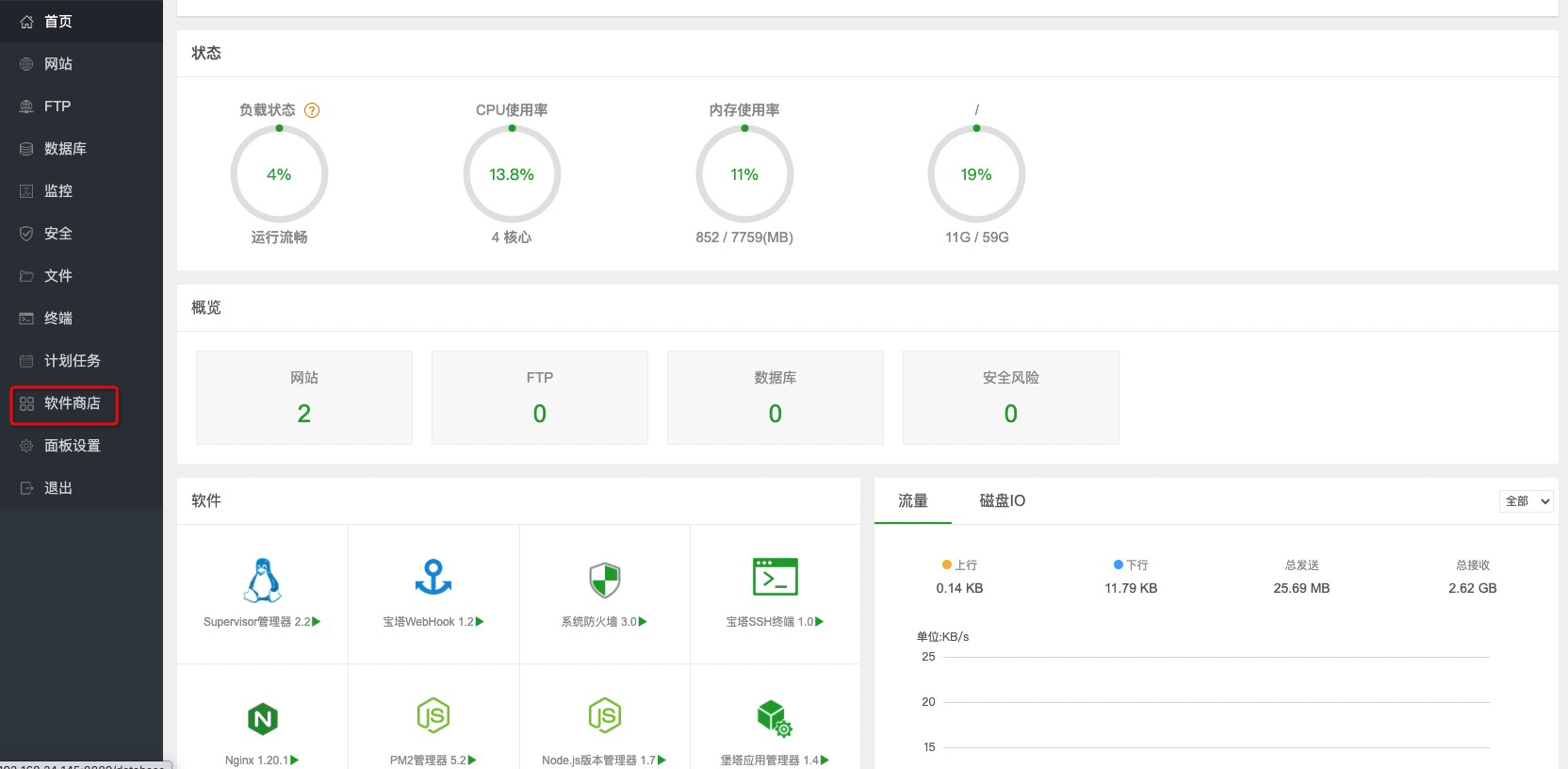Click the folder icon beside 文件

pos(26,276)
